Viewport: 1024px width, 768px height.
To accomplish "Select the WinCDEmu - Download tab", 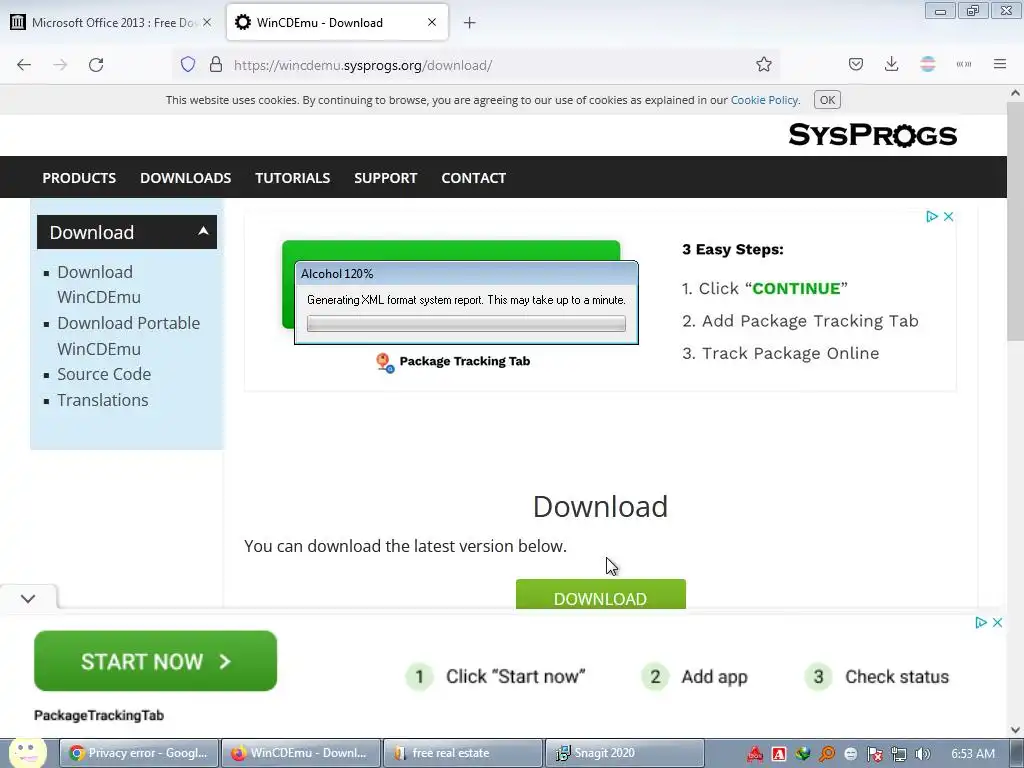I will [x=337, y=22].
